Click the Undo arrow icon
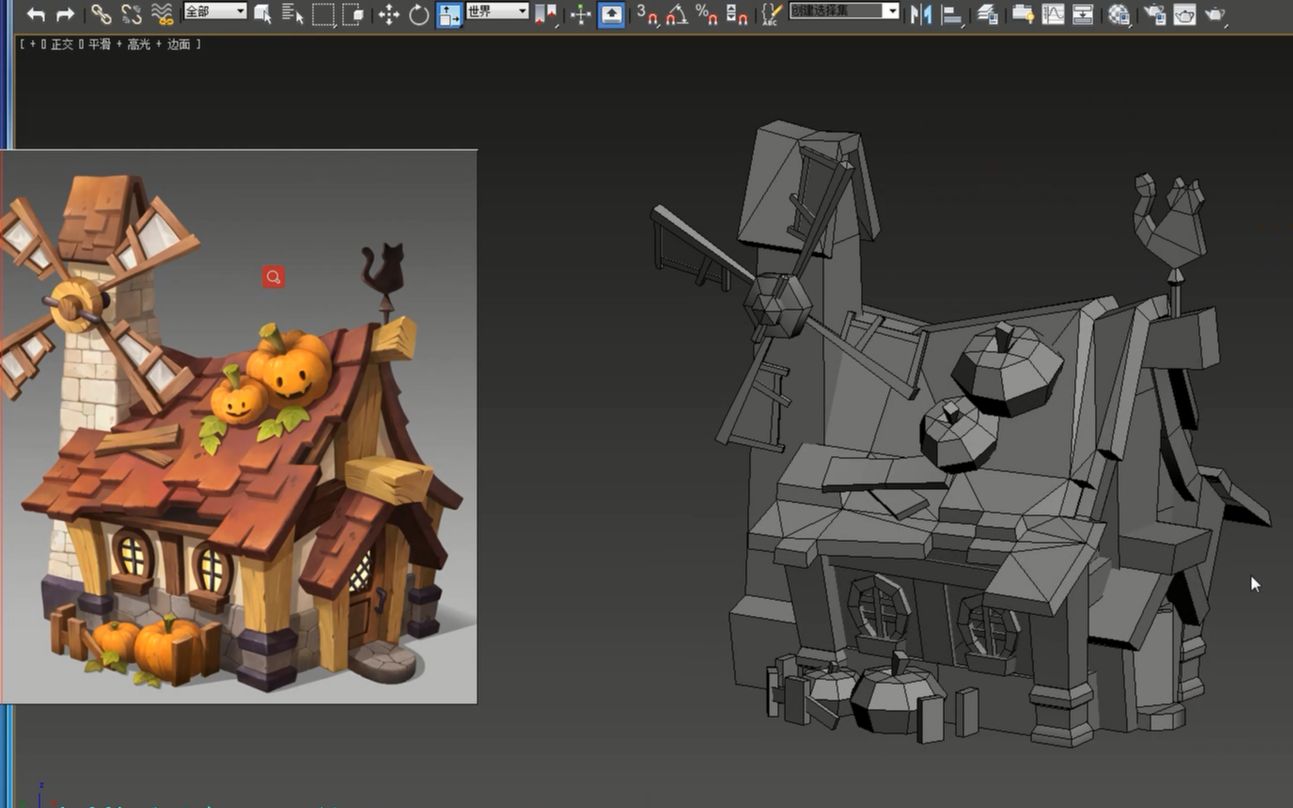The width and height of the screenshot is (1293, 808). 36,14
